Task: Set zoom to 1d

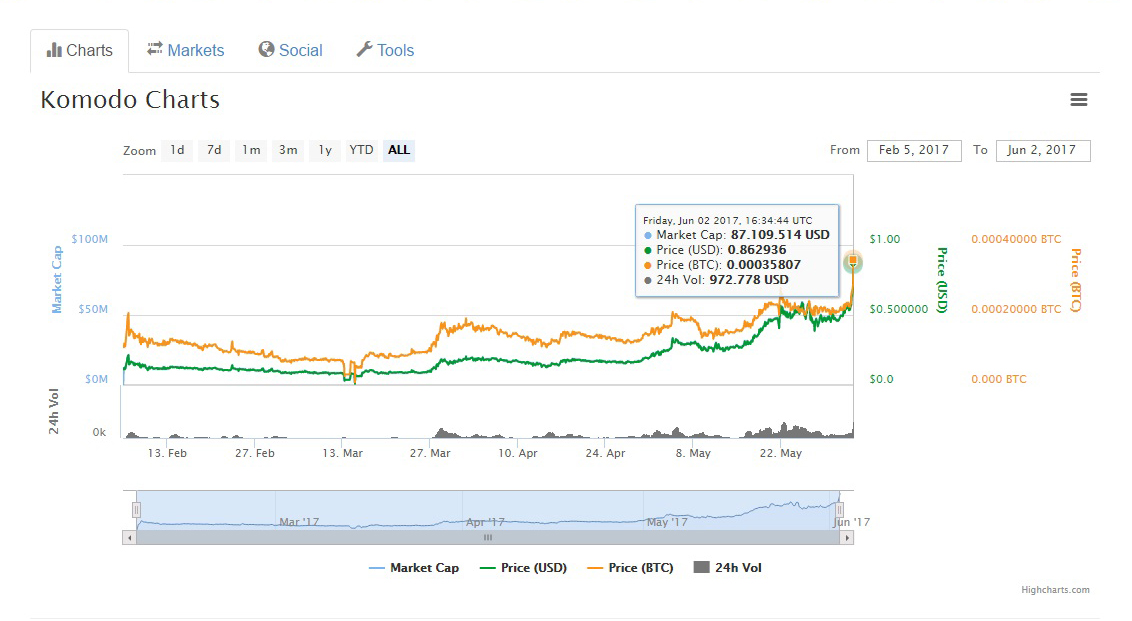Action: pyautogui.click(x=178, y=150)
